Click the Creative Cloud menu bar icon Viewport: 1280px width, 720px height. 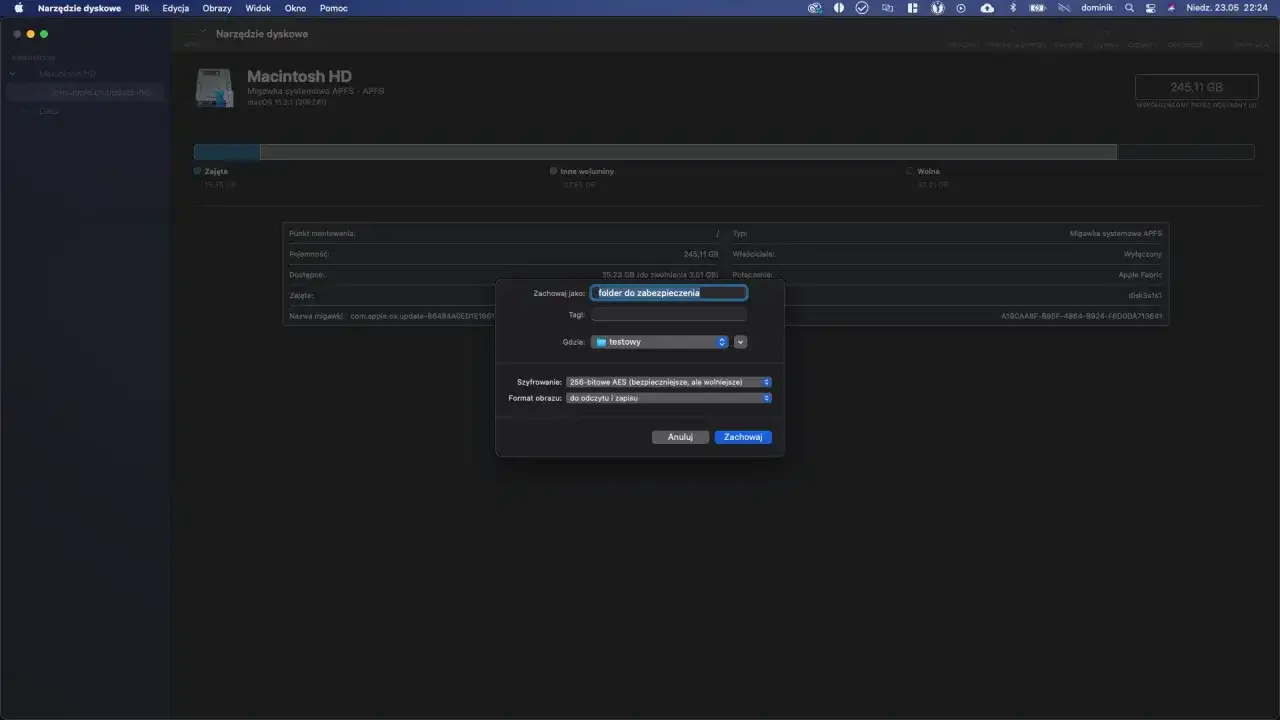pos(815,8)
